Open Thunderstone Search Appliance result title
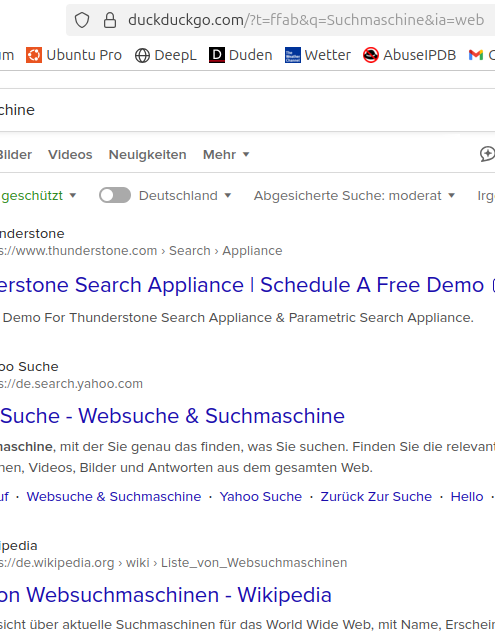The image size is (495, 638). (242, 285)
